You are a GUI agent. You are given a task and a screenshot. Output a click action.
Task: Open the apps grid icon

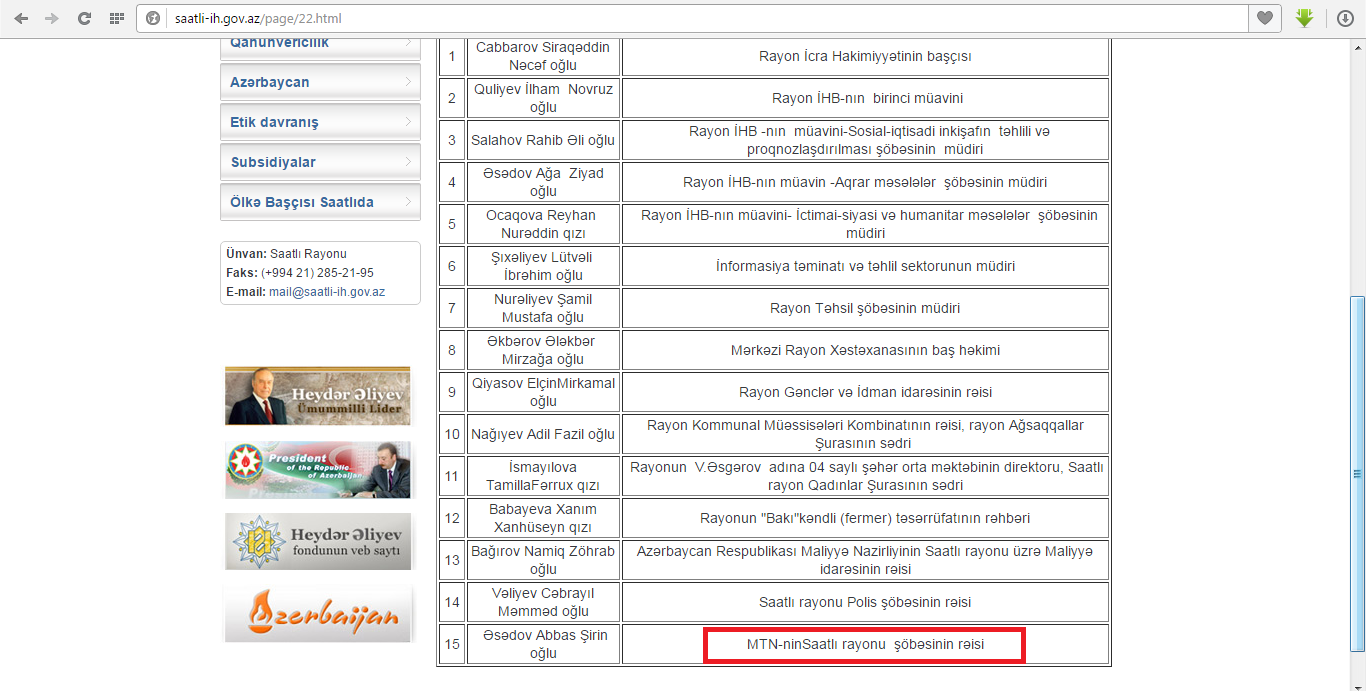point(116,18)
